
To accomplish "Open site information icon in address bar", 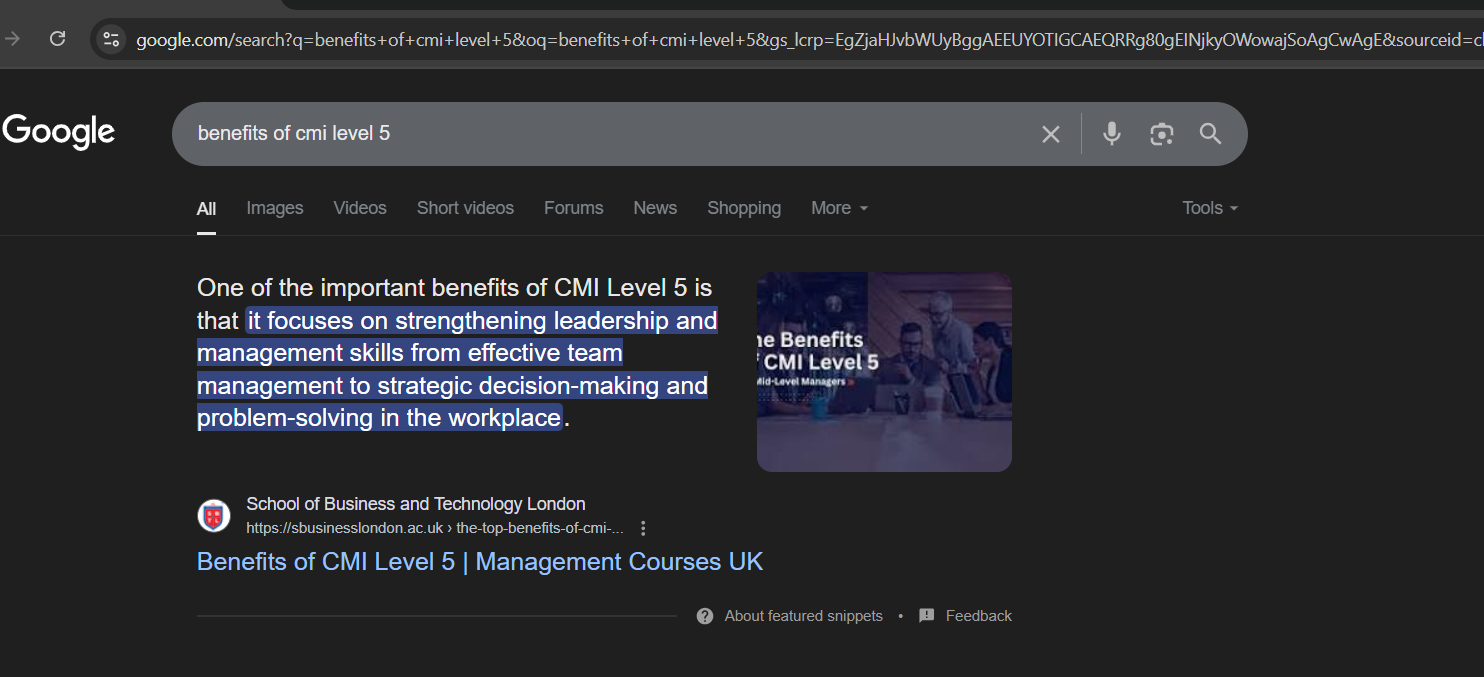I will coord(111,40).
